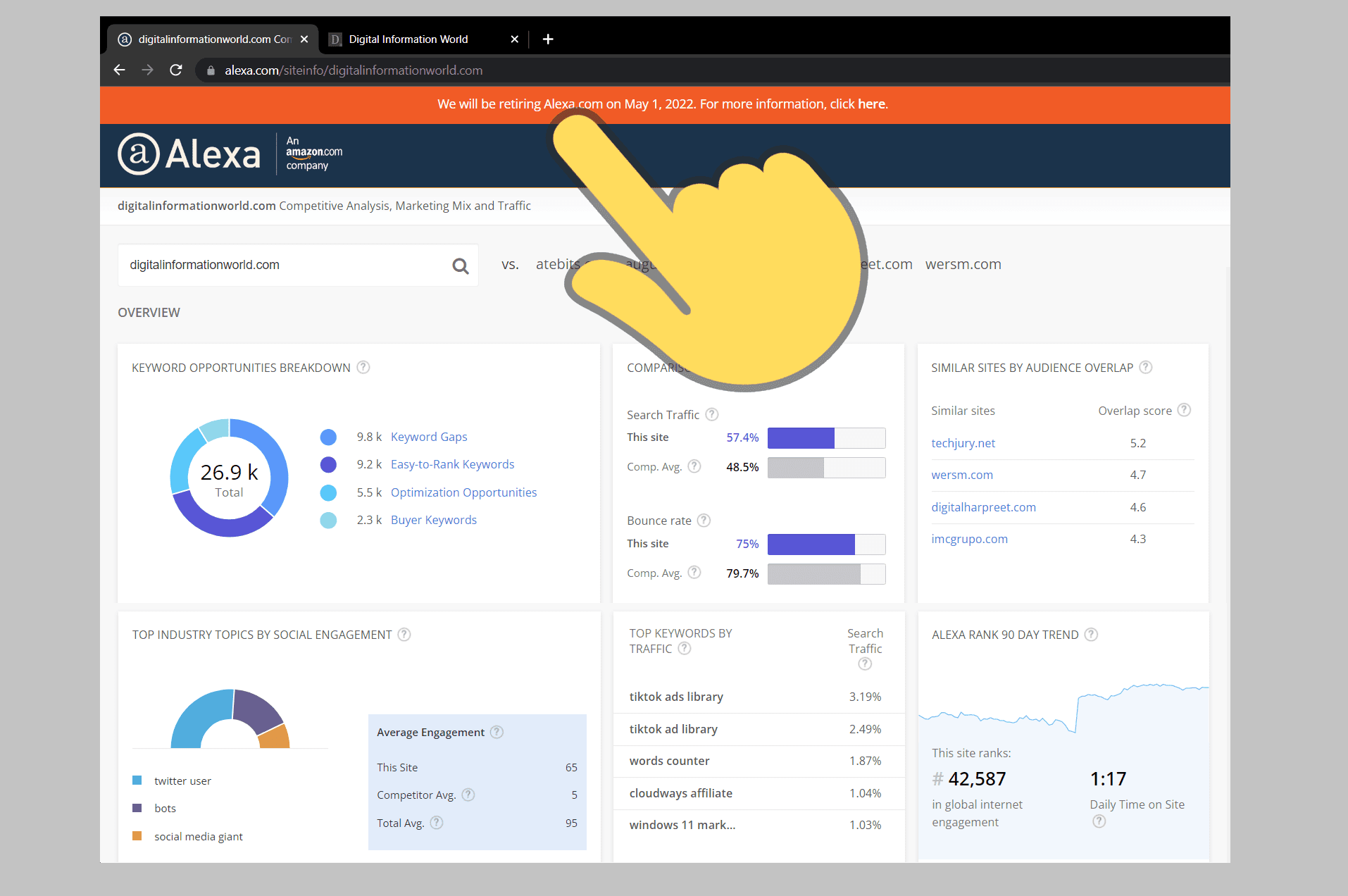
Task: Click help icon next to Bounce rate
Action: pos(704,520)
